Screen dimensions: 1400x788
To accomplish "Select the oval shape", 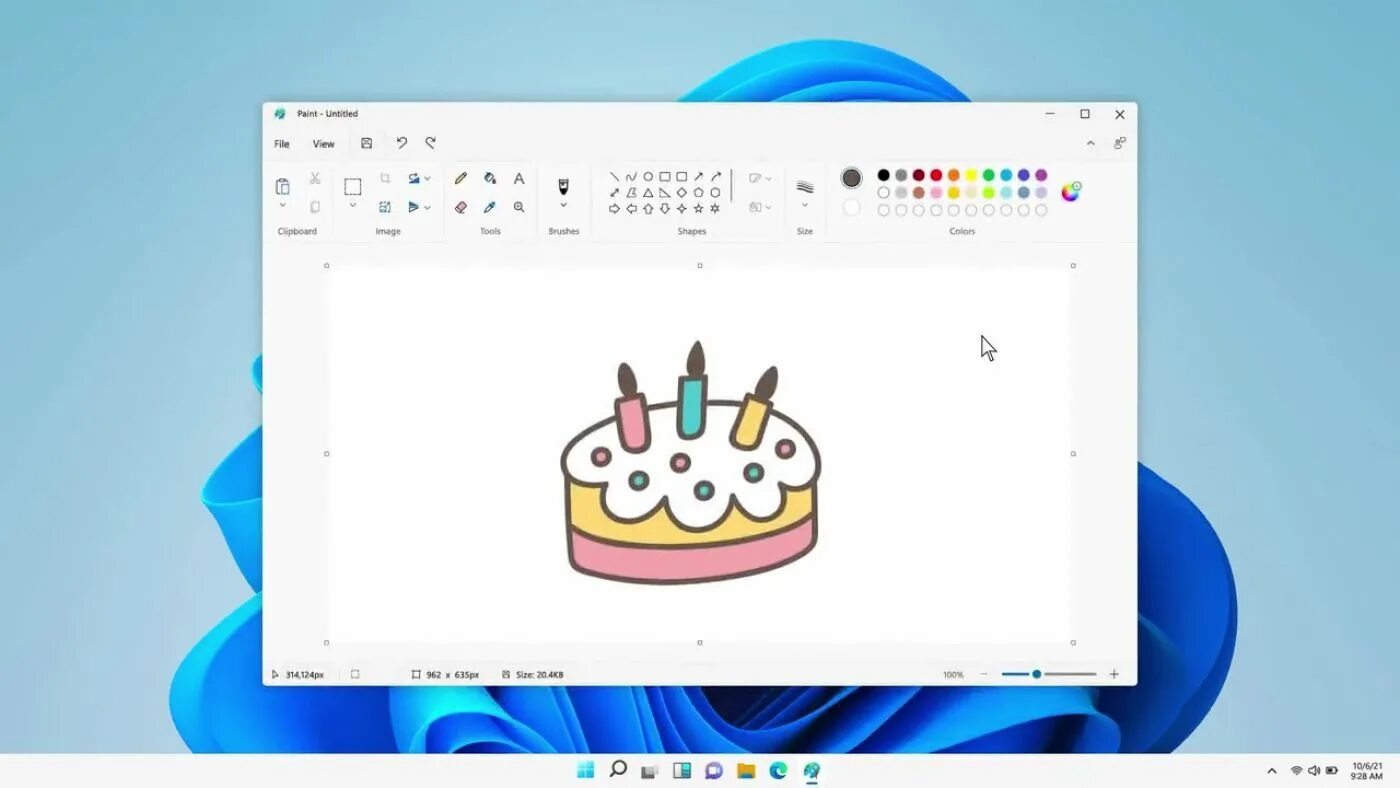I will pos(648,176).
